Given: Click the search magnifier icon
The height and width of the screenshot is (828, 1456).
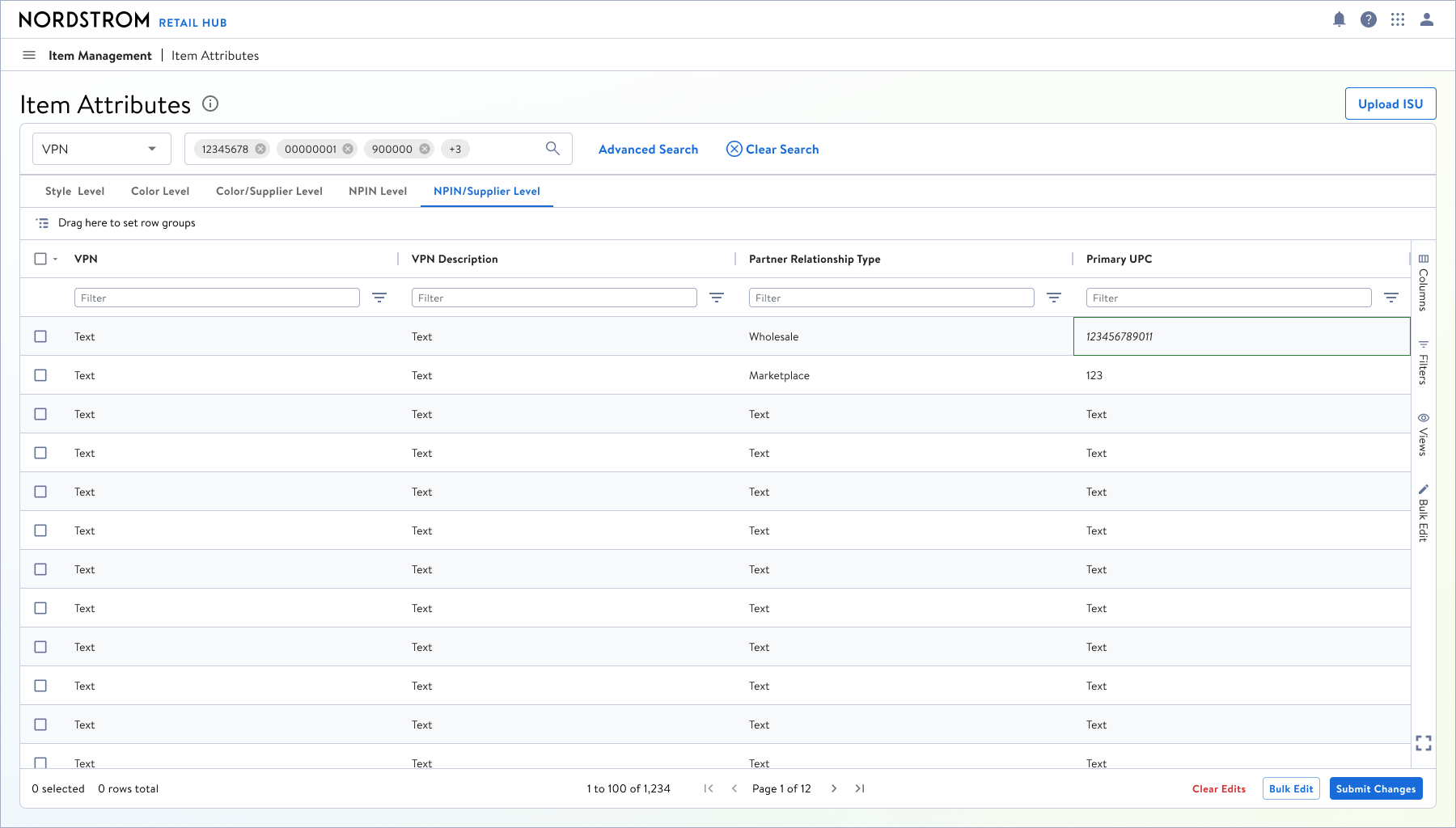Looking at the screenshot, I should click(x=552, y=149).
